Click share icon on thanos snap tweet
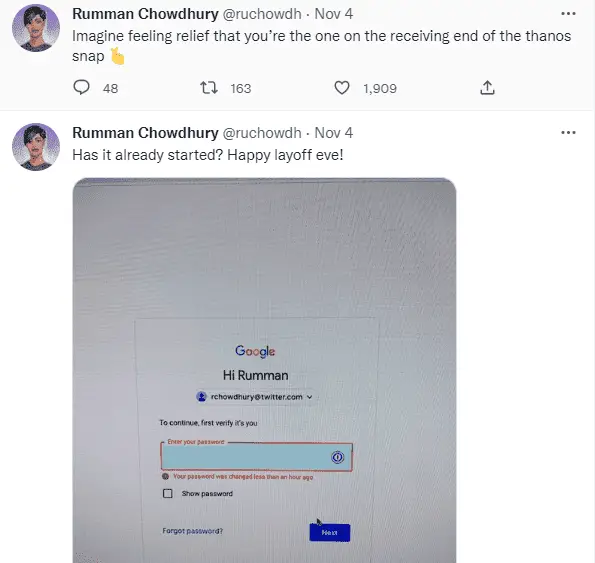The height and width of the screenshot is (563, 595). (x=487, y=88)
